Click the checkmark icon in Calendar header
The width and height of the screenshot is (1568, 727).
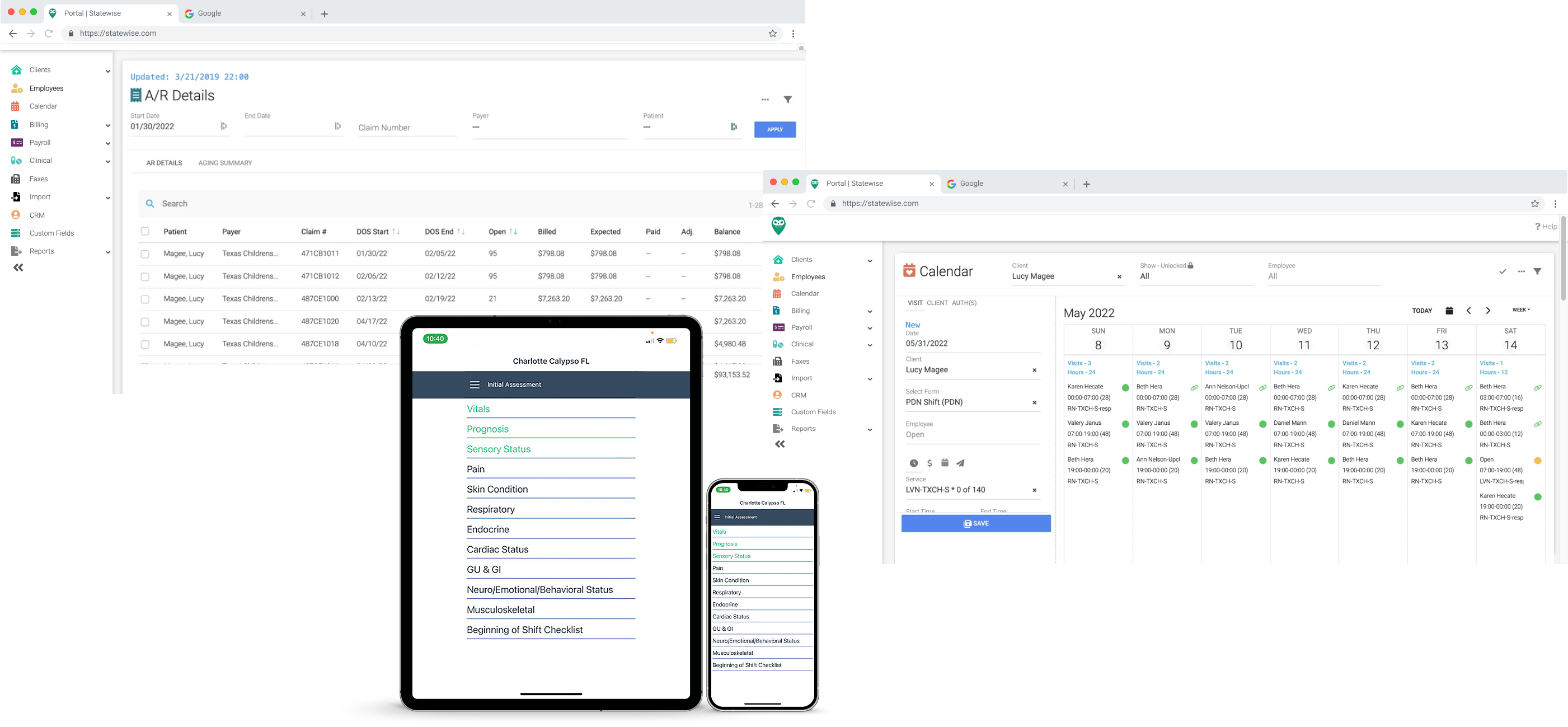pyautogui.click(x=1503, y=271)
